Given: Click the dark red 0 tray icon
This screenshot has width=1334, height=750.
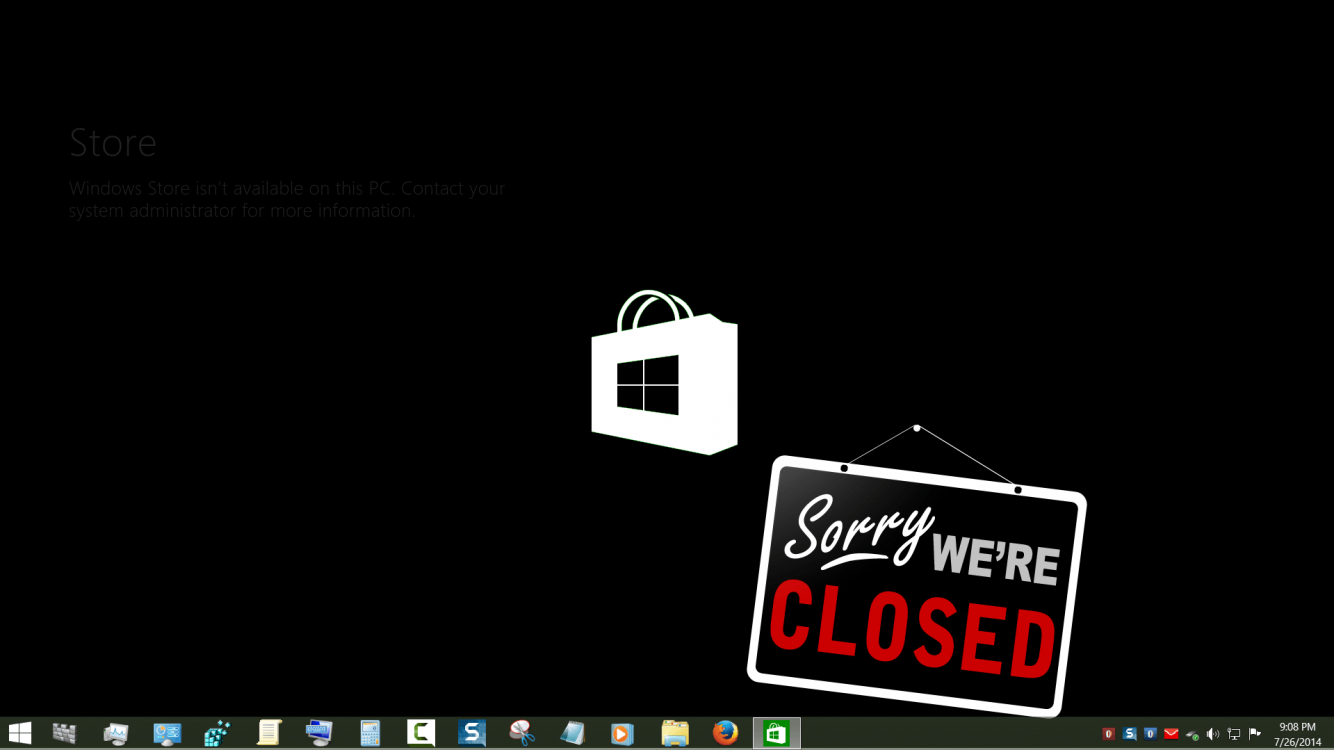Looking at the screenshot, I should tap(1108, 734).
